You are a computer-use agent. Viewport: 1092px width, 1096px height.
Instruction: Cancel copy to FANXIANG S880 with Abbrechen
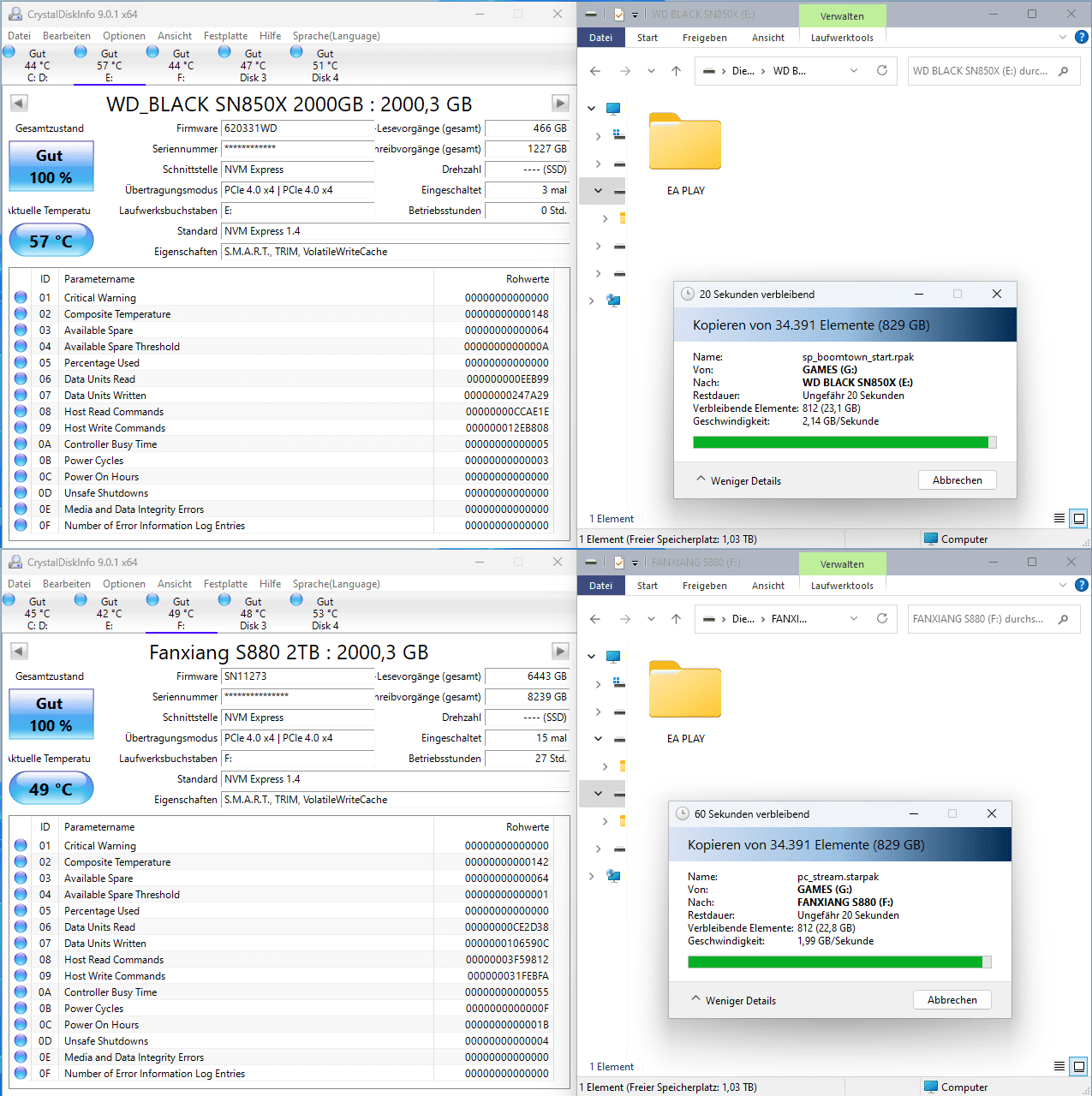click(x=952, y=1000)
